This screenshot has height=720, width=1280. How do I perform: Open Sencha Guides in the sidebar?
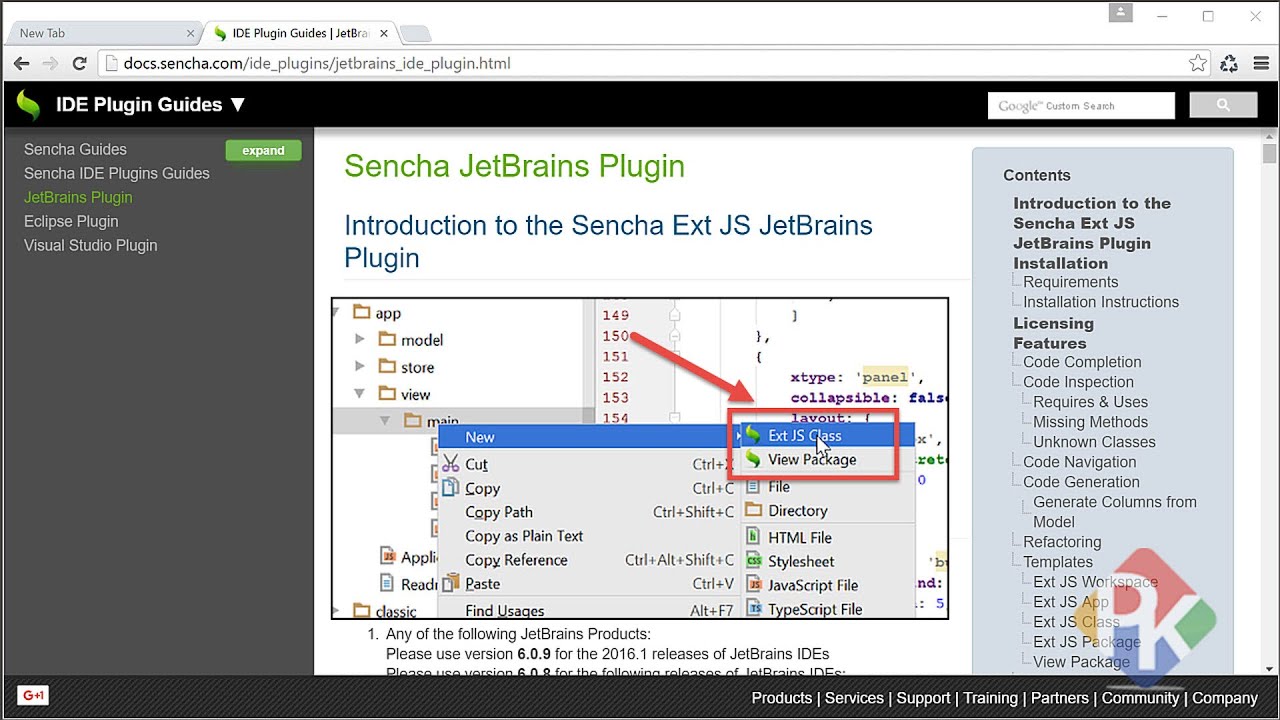[75, 149]
